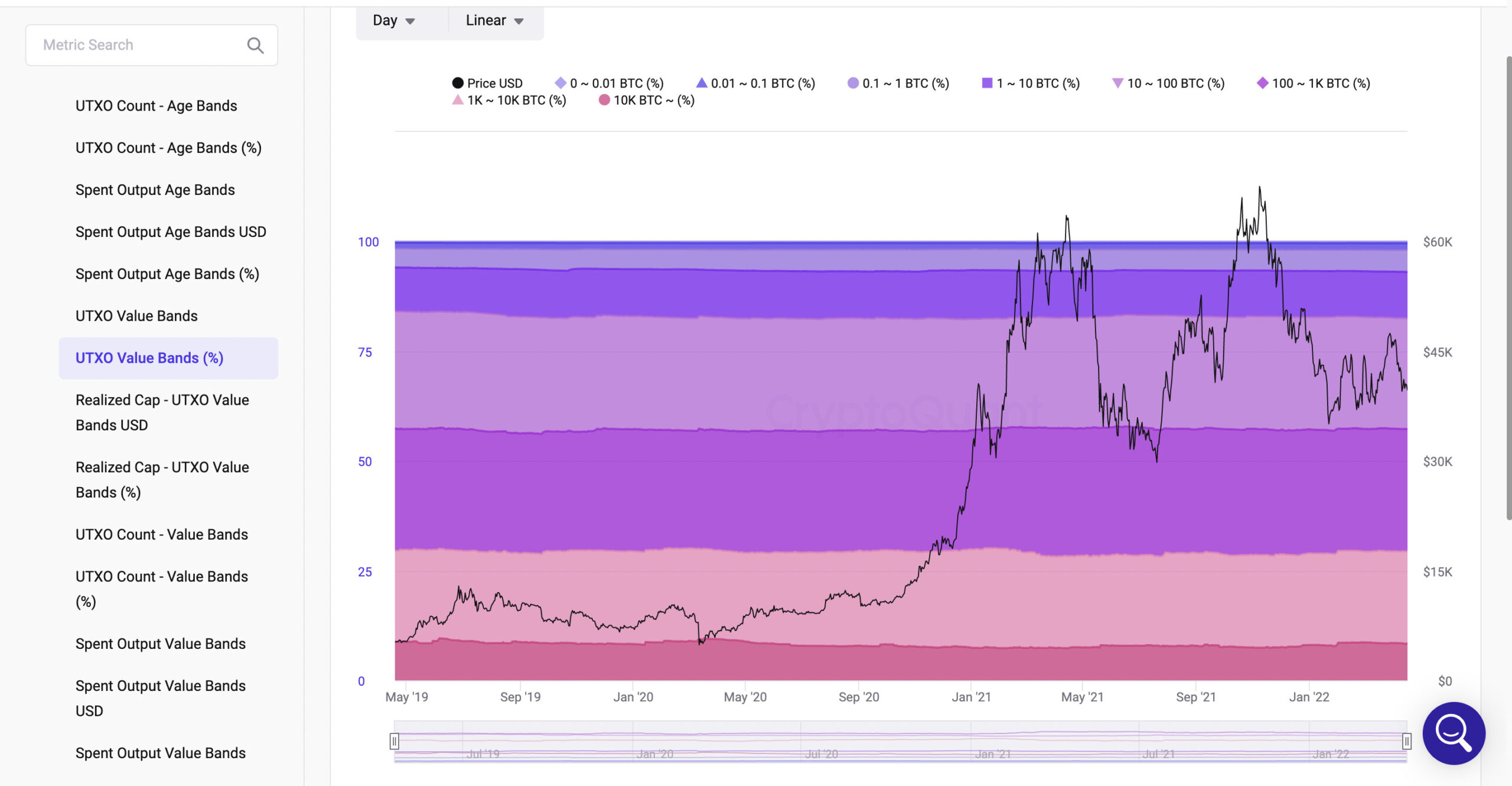
Task: Click the Metric Search input field
Action: (152, 45)
